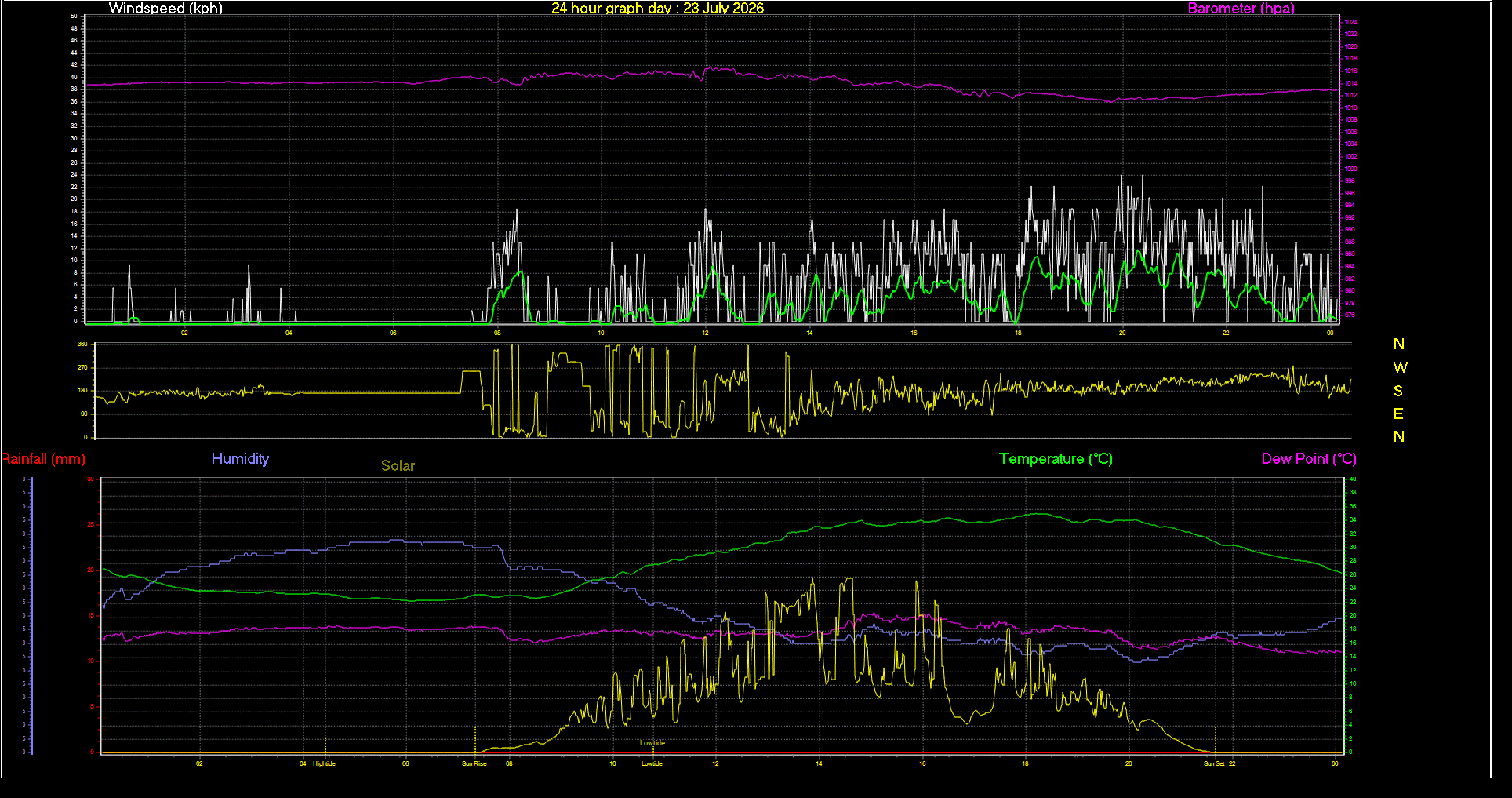This screenshot has height=798, width=1512.
Task: Select the Solar legend label
Action: pos(398,466)
